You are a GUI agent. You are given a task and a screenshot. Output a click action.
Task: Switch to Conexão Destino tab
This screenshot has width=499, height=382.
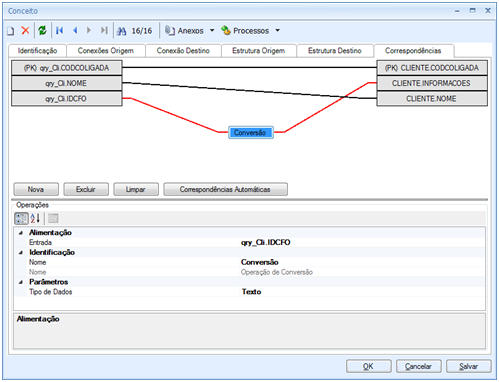(x=183, y=51)
